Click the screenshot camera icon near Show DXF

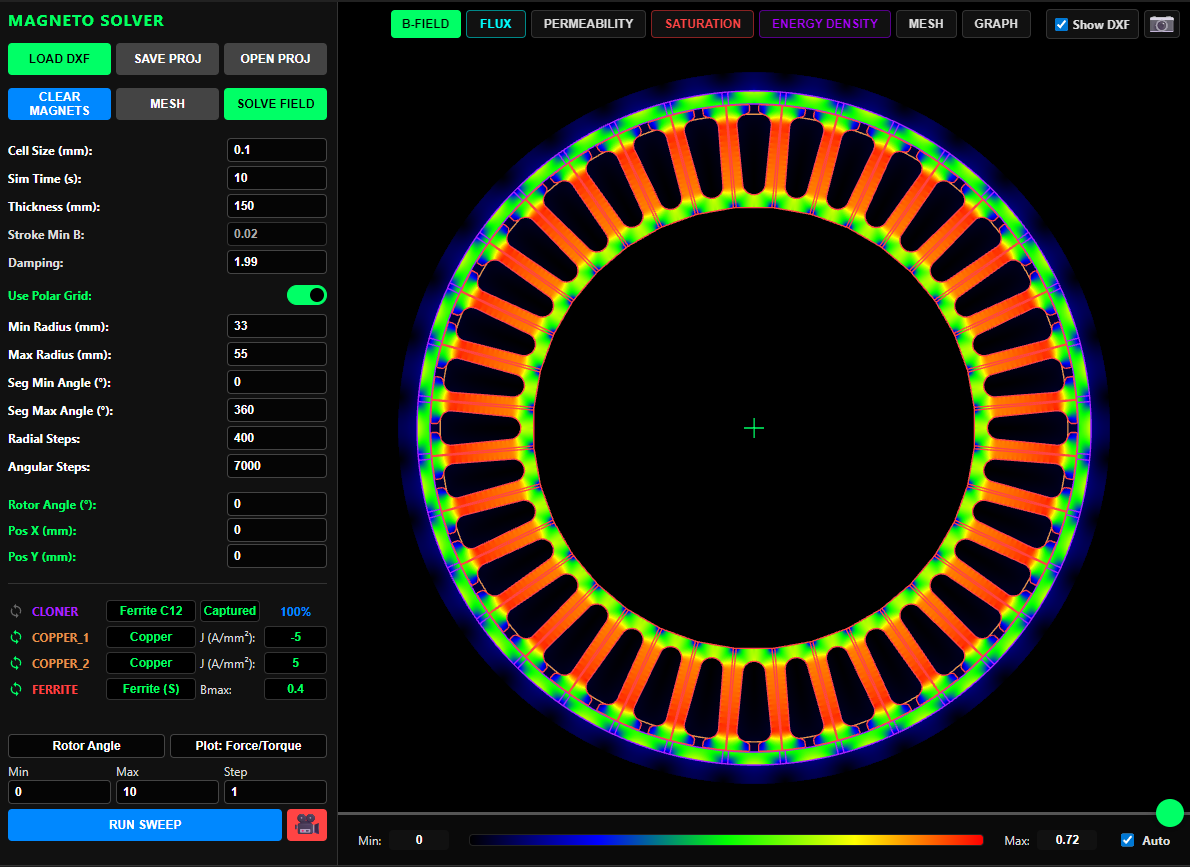(1161, 24)
